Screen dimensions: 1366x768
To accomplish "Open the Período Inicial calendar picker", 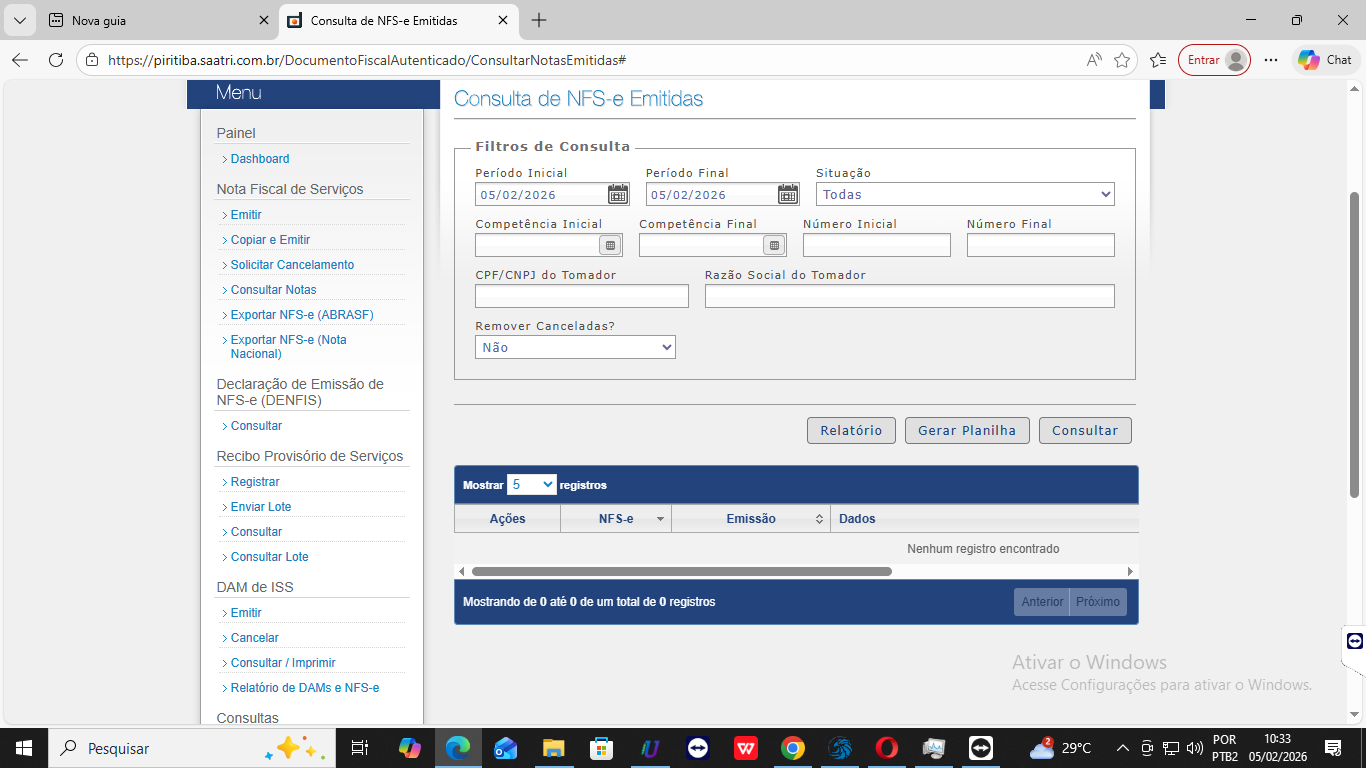I will tap(618, 194).
